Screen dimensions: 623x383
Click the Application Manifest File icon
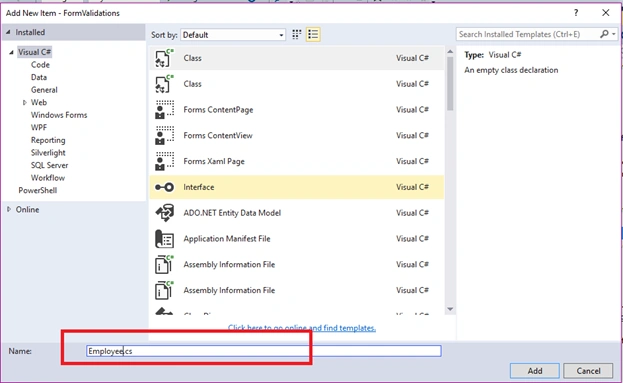(x=164, y=239)
